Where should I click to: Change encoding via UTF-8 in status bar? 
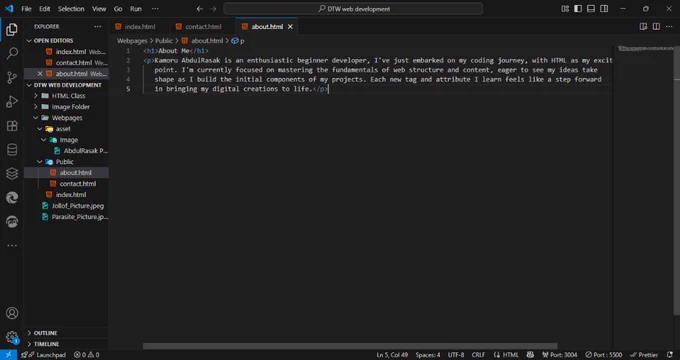pos(456,355)
